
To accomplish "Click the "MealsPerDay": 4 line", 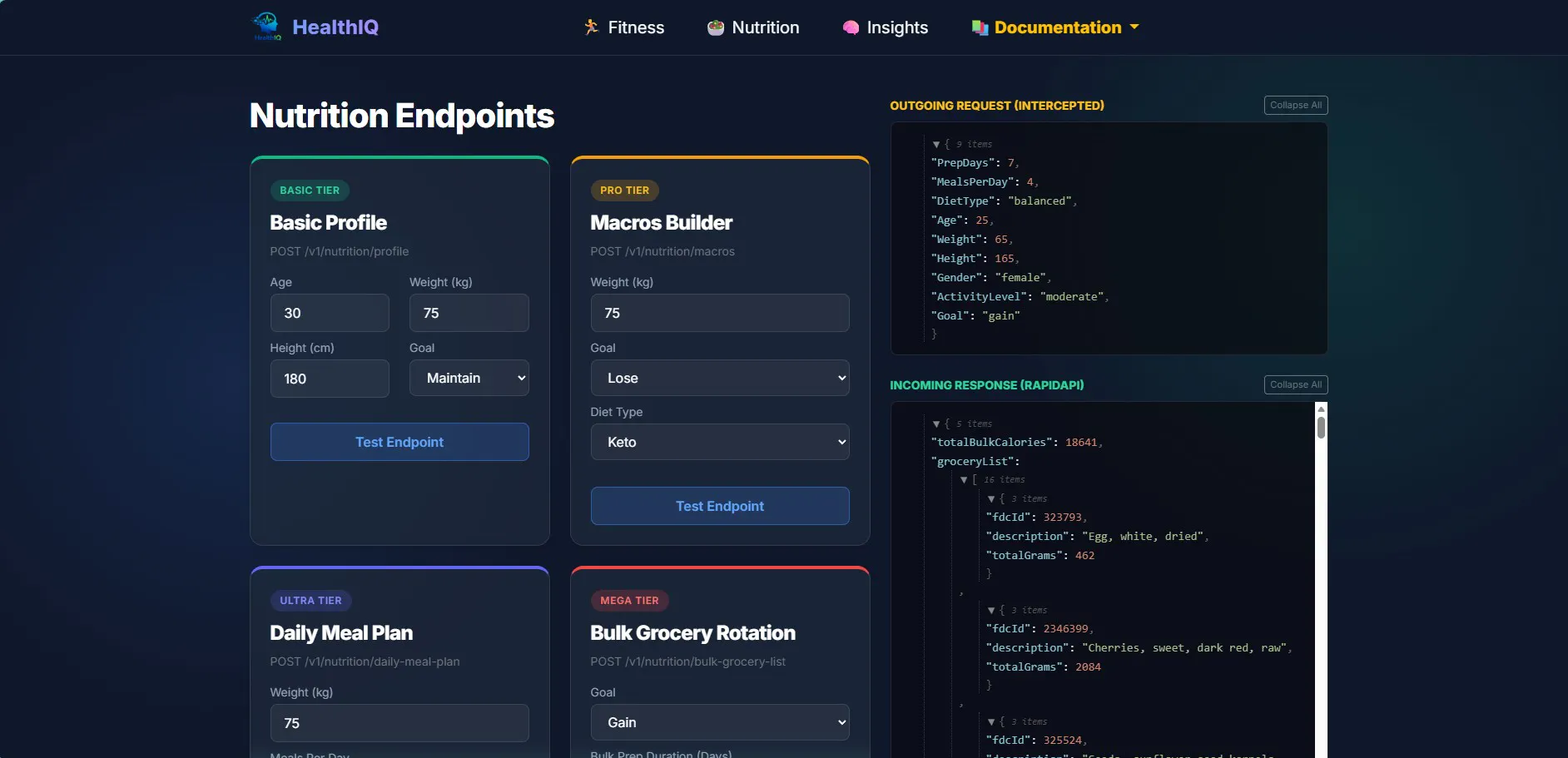I will [x=985, y=182].
